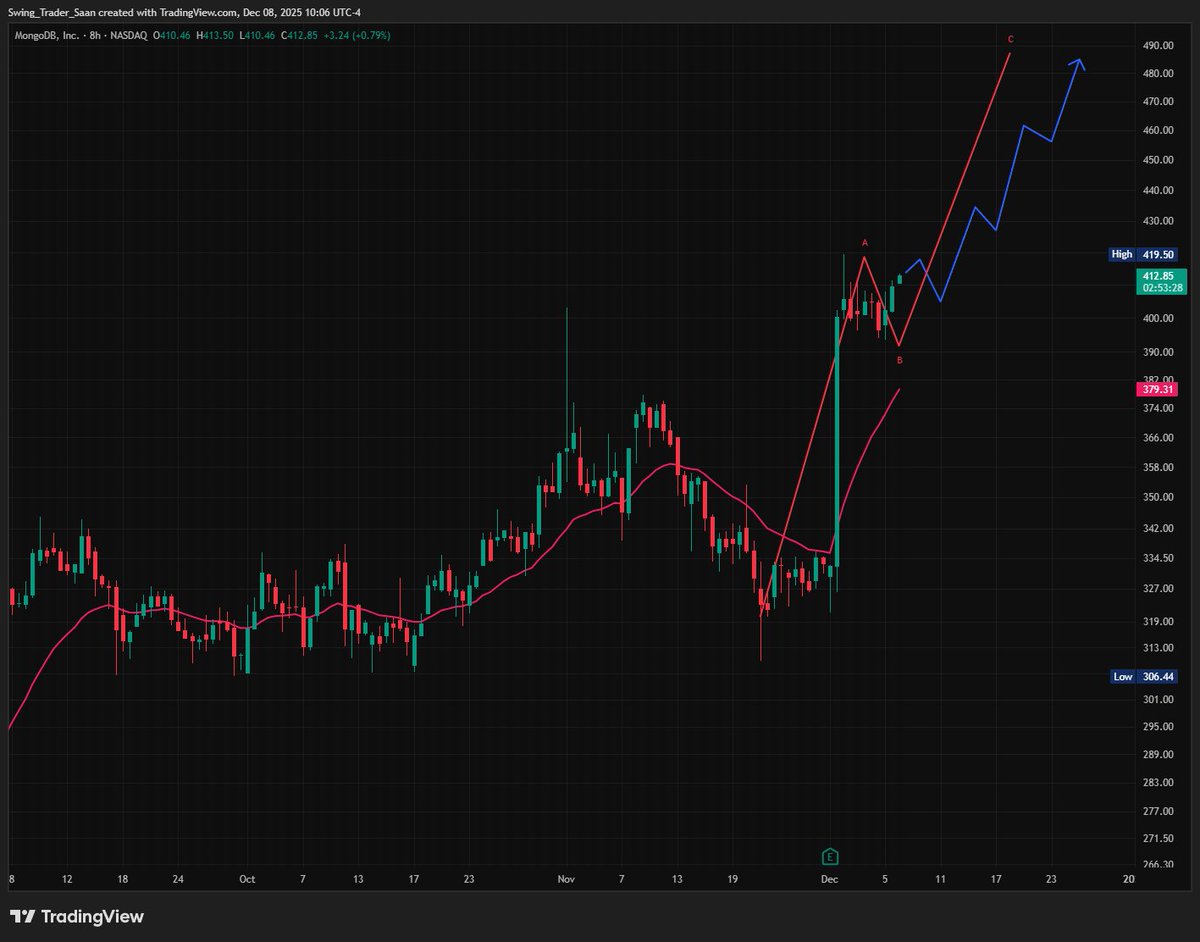The image size is (1200, 942).
Task: Click the 374.00 price axis label
Action: (1158, 408)
